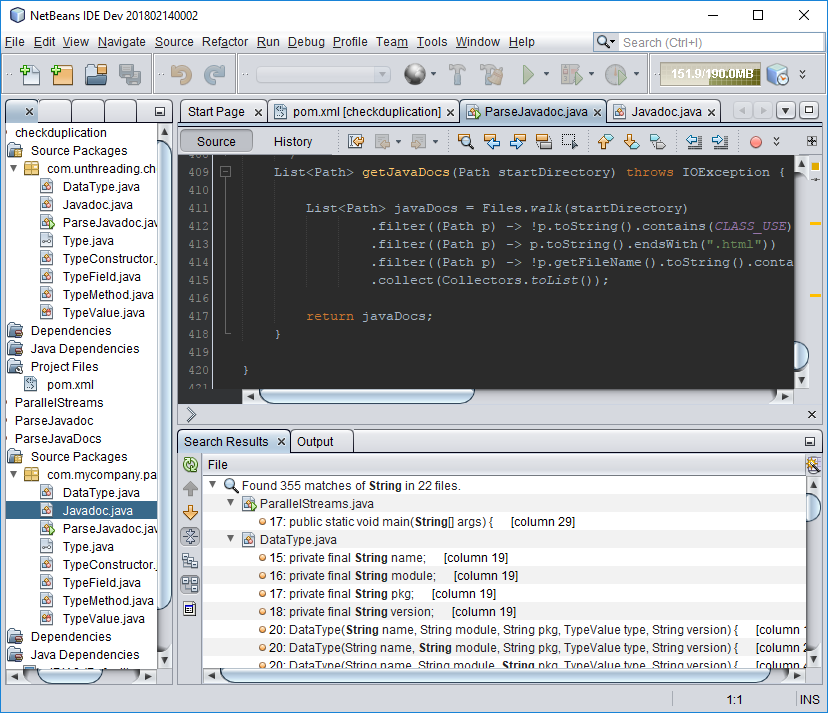Screen dimensions: 828x713
Task: Minimize the Search Results window group
Action: [x=810, y=442]
